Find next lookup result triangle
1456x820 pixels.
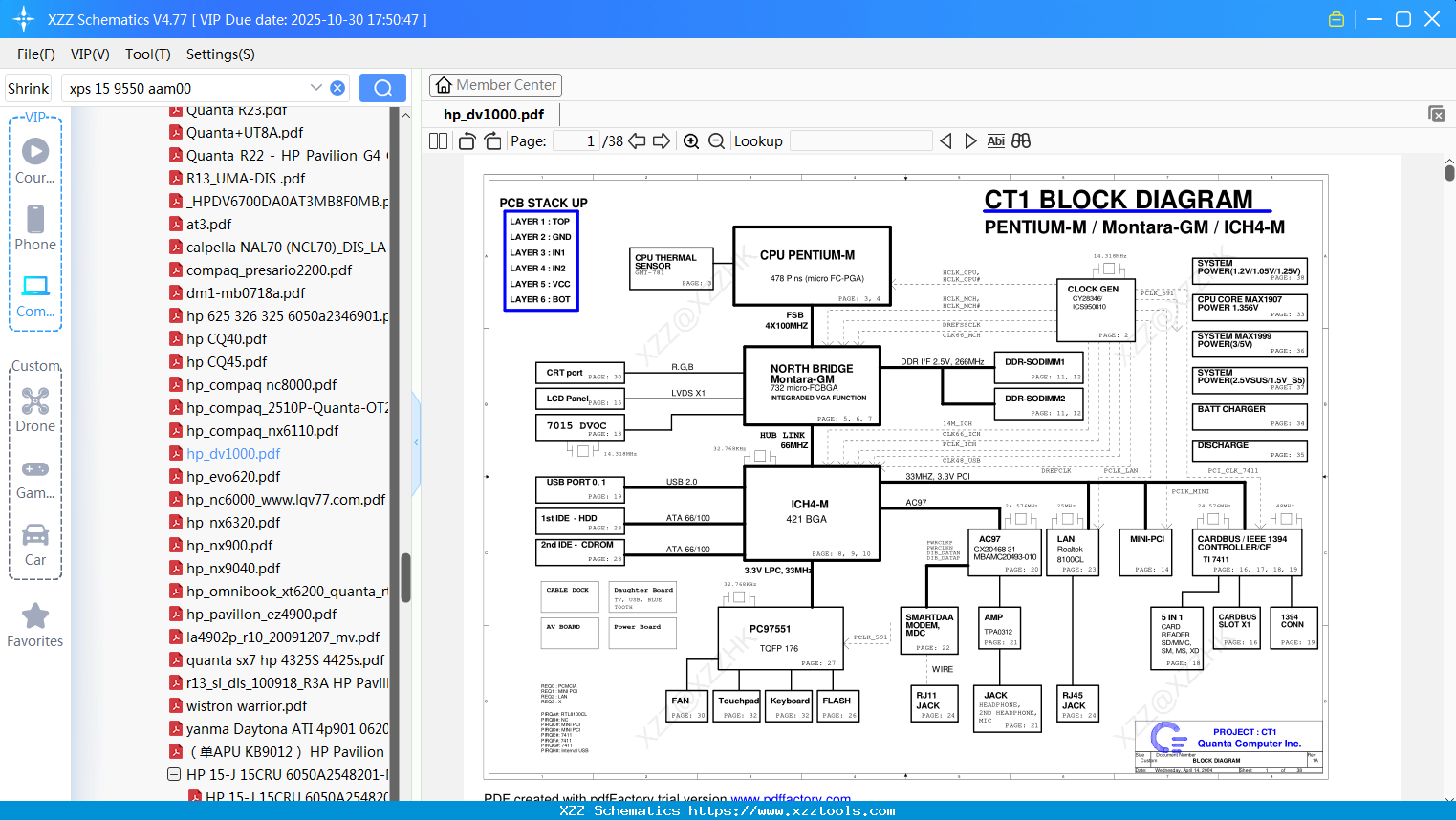tap(970, 140)
